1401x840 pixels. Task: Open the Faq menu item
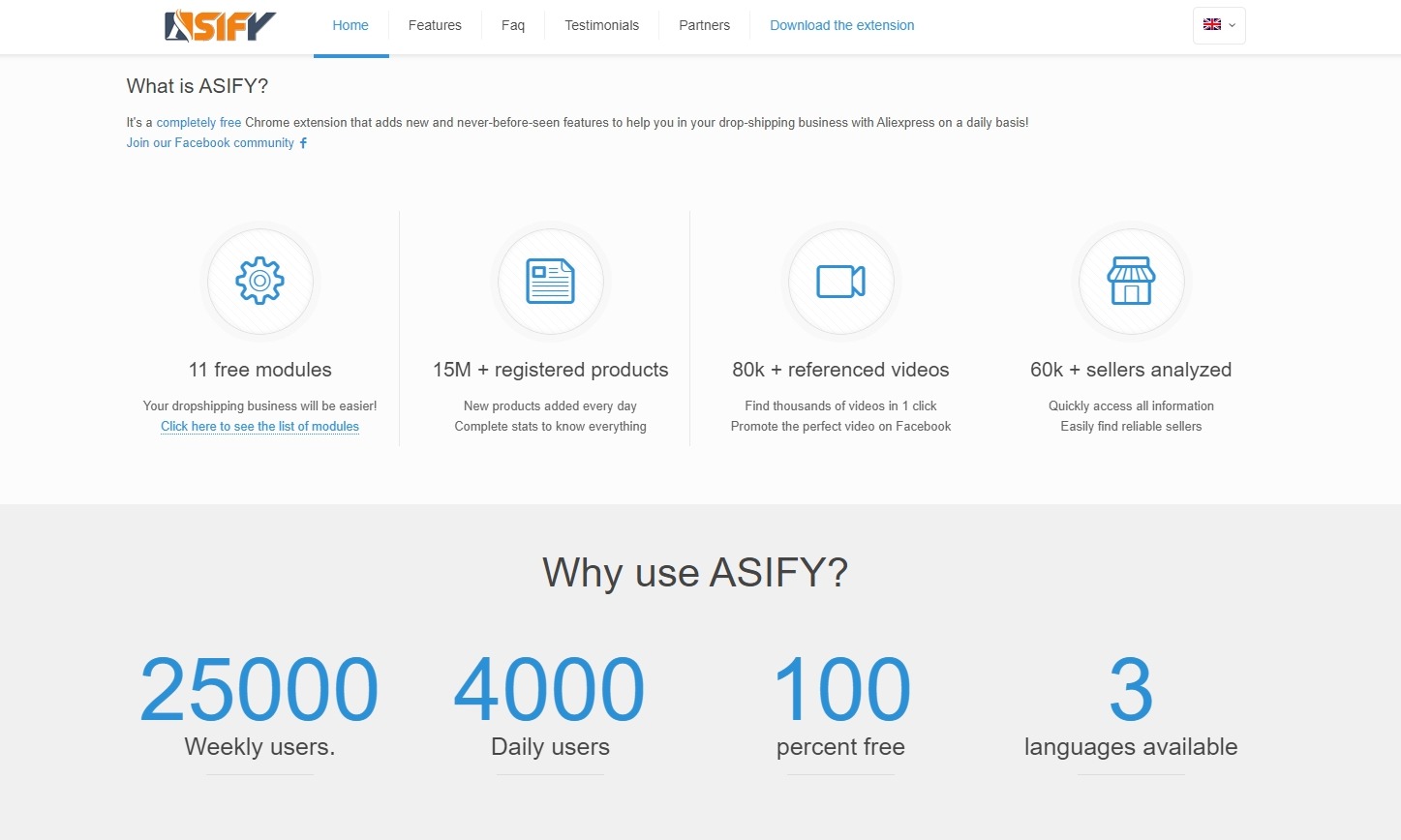[513, 26]
